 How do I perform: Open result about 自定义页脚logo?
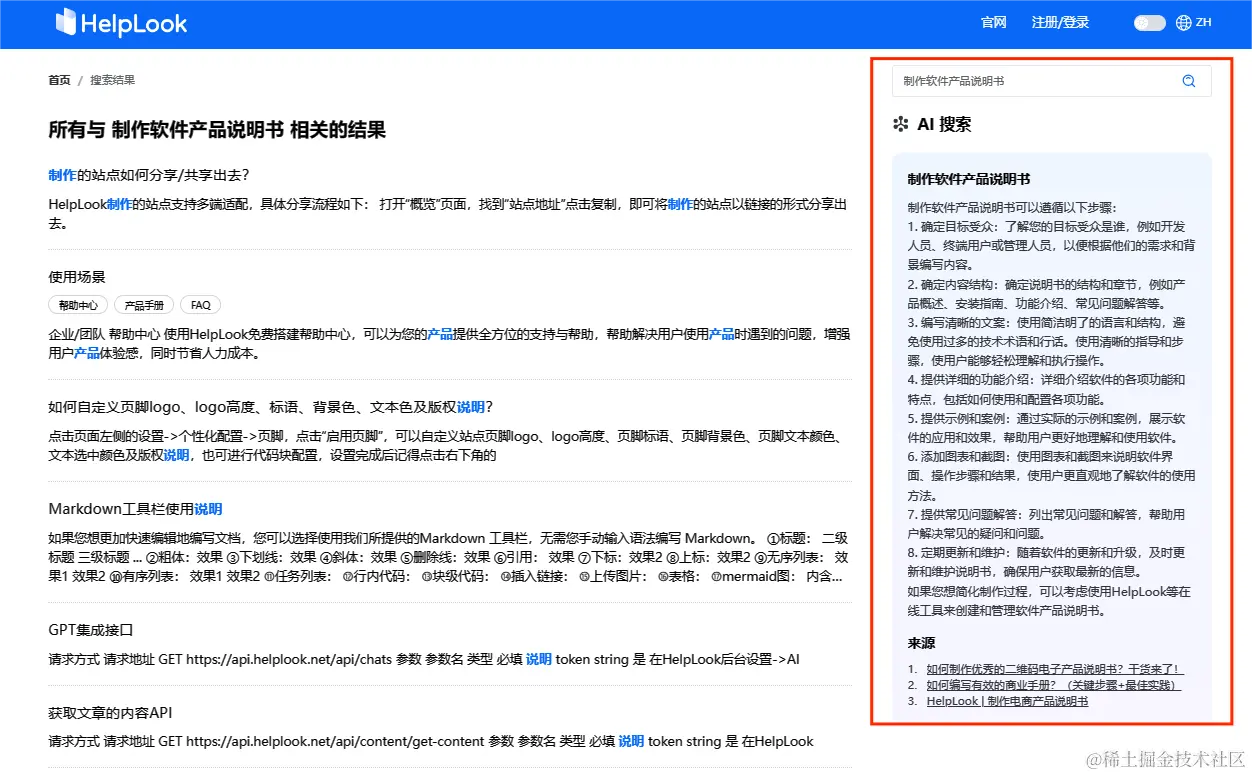[x=271, y=407]
